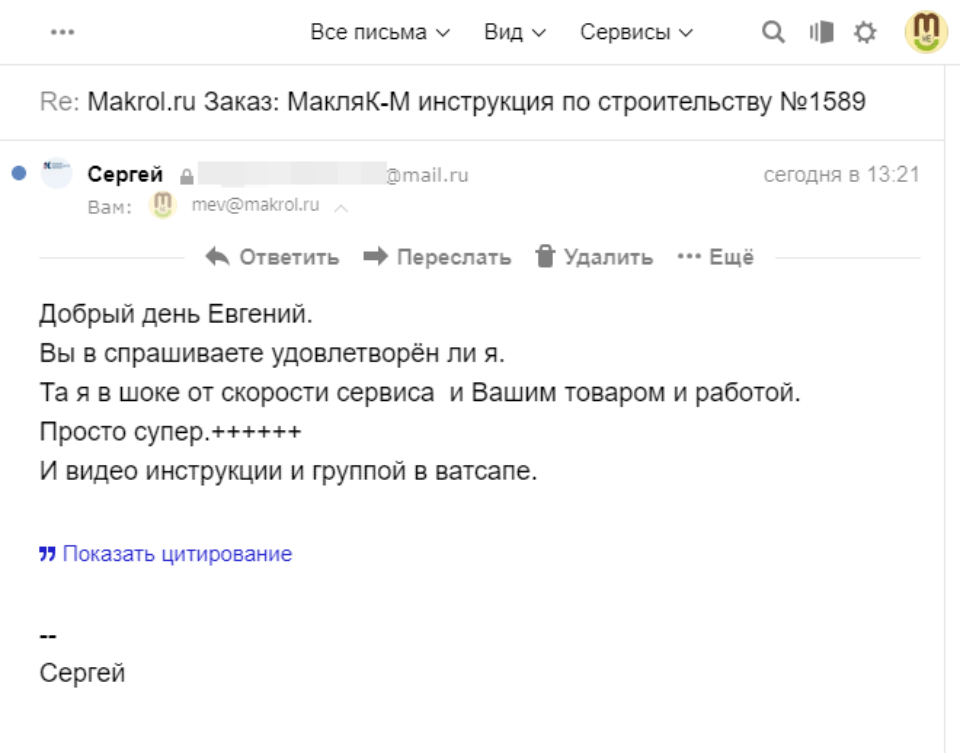This screenshot has width=960, height=753.
Task: Click the layout columns icon beside search
Action: click(821, 33)
